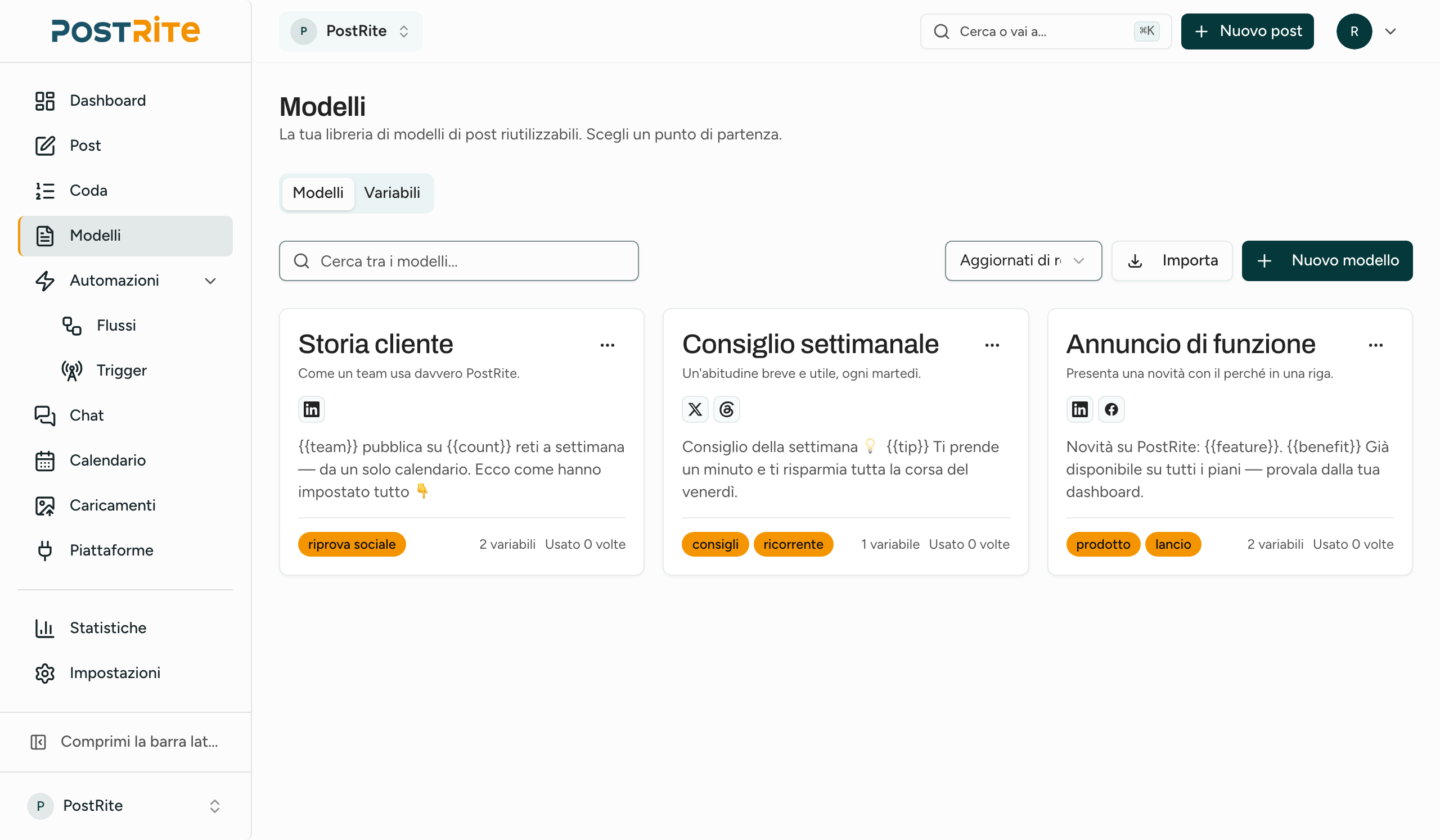Viewport: 1440px width, 840px height.
Task: Collapse the Automazioni submenu chevron
Action: coord(210,282)
